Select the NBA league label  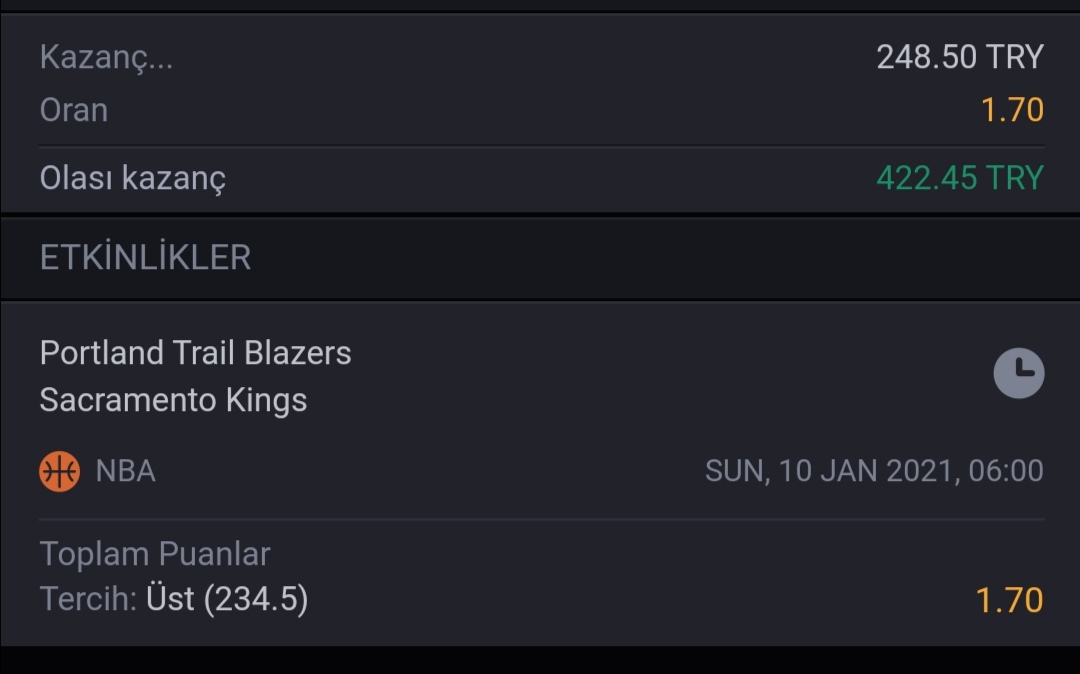125,472
